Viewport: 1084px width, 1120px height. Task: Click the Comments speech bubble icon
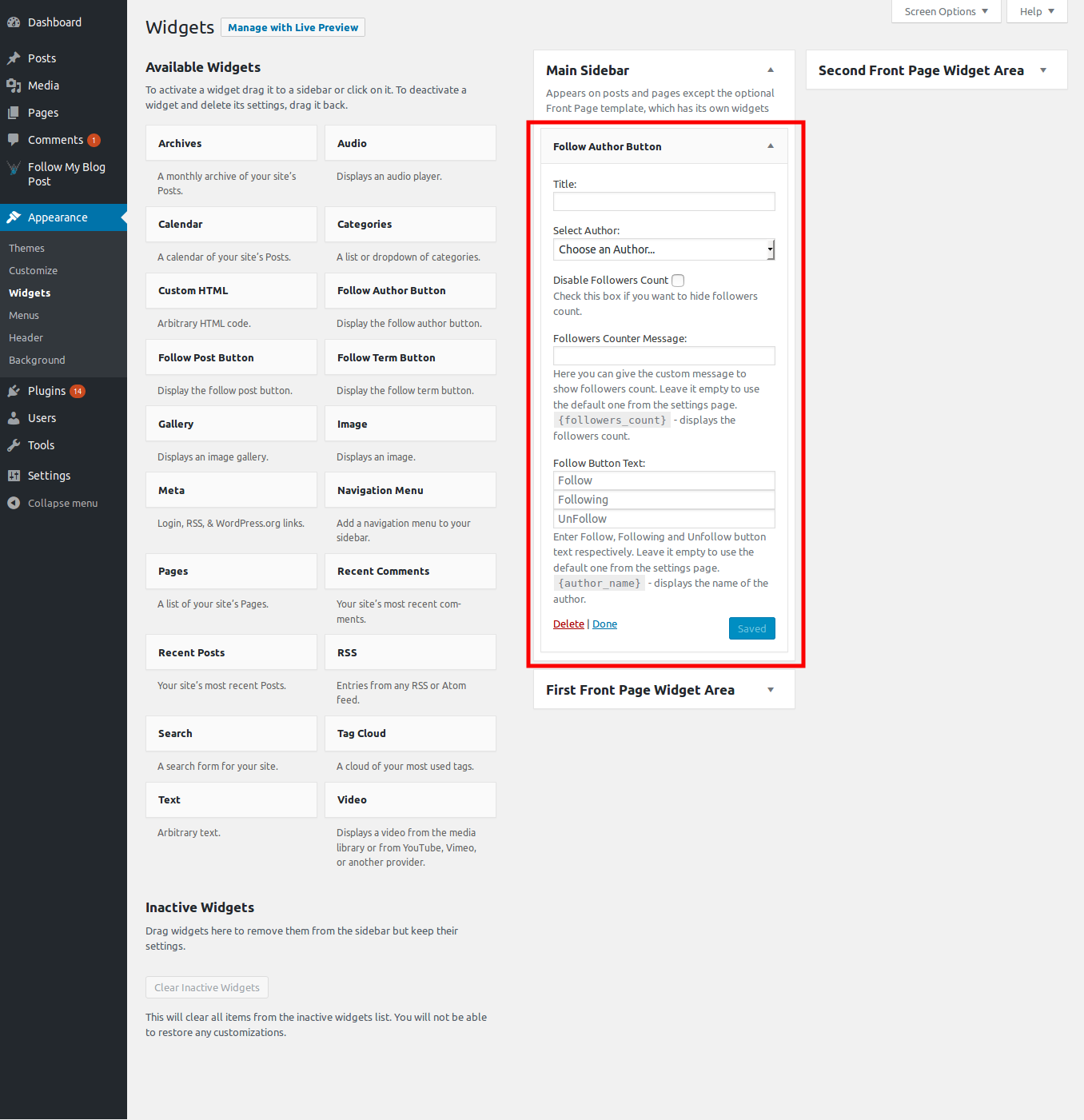tap(14, 140)
